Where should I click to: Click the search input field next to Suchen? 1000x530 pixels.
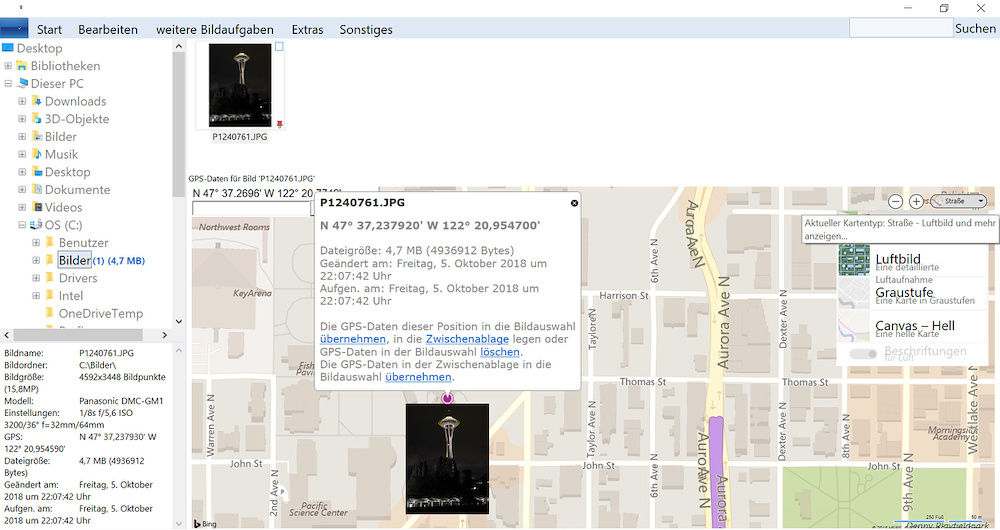pos(899,29)
